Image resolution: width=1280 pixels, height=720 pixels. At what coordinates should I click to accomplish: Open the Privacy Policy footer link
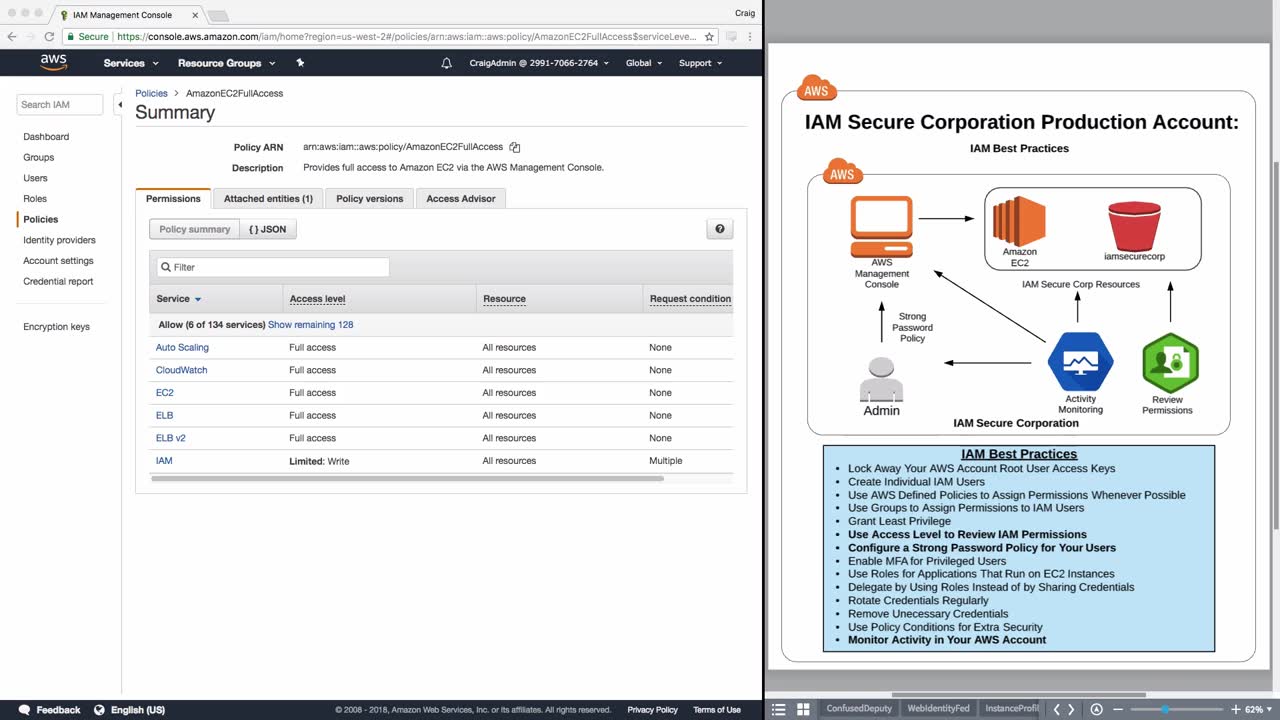[653, 710]
